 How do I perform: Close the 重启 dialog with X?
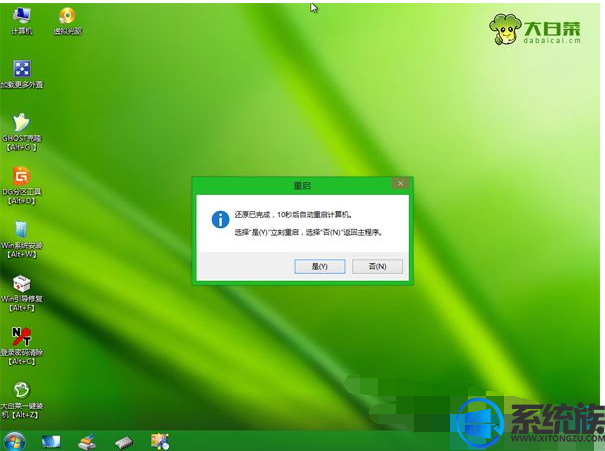point(401,184)
